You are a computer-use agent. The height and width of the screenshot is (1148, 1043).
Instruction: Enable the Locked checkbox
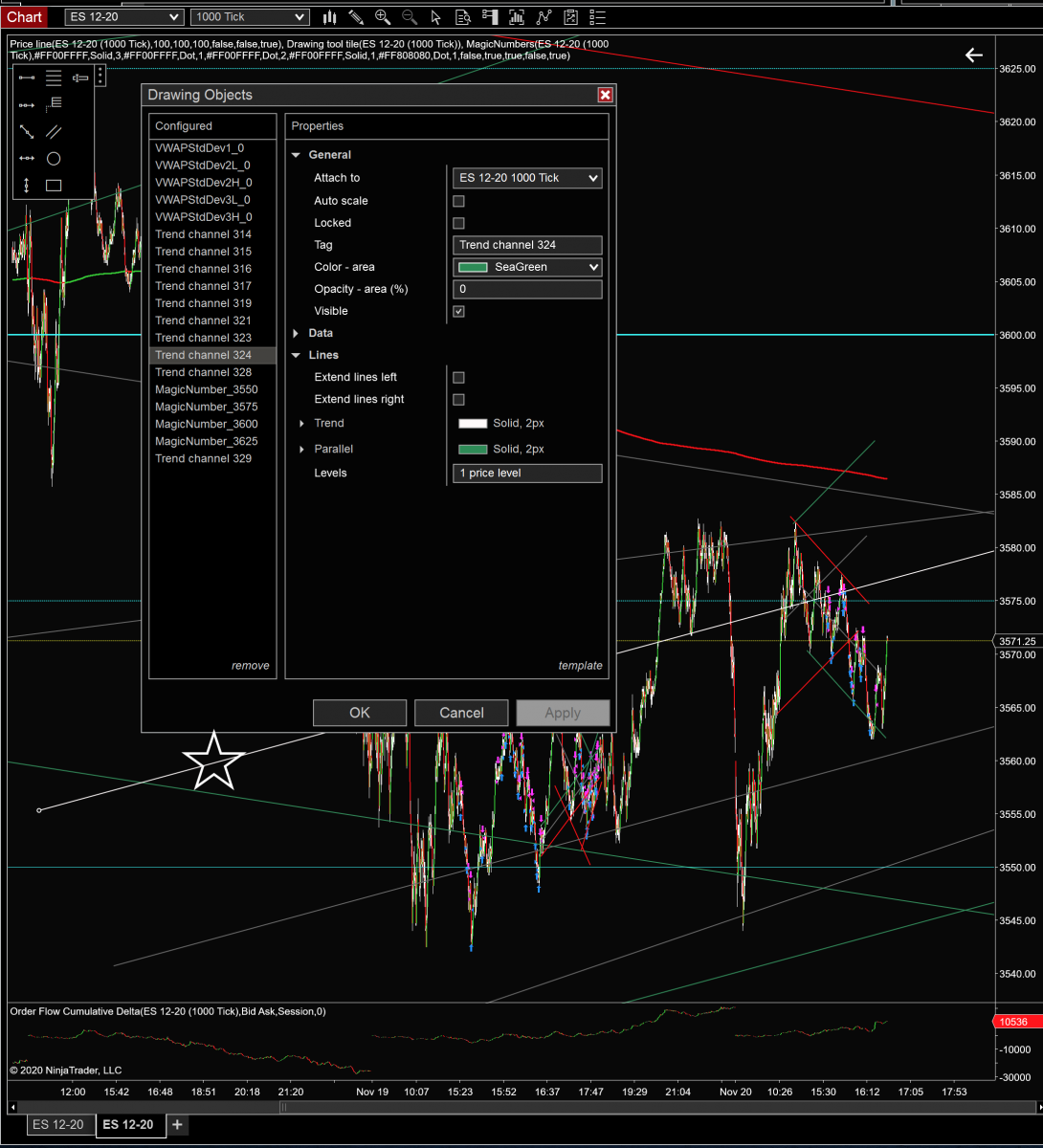pyautogui.click(x=458, y=223)
